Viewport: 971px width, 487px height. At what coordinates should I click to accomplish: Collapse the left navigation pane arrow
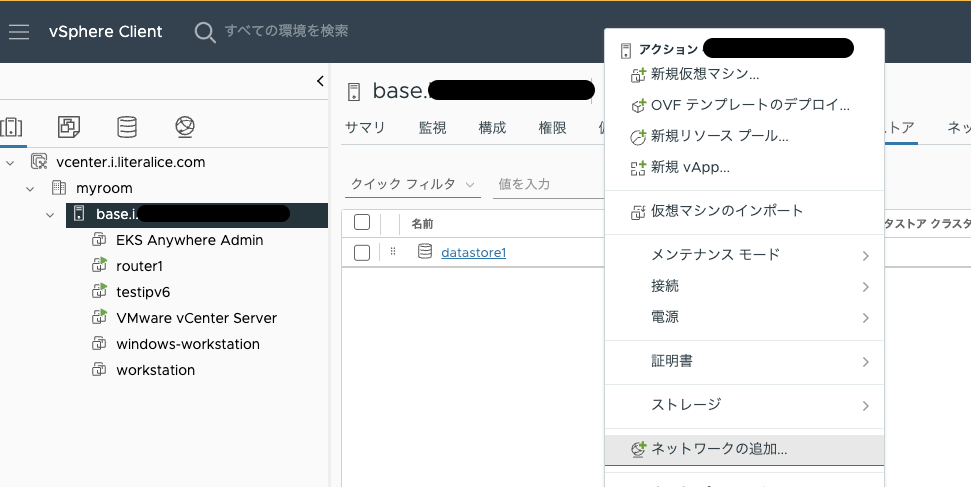pyautogui.click(x=320, y=81)
